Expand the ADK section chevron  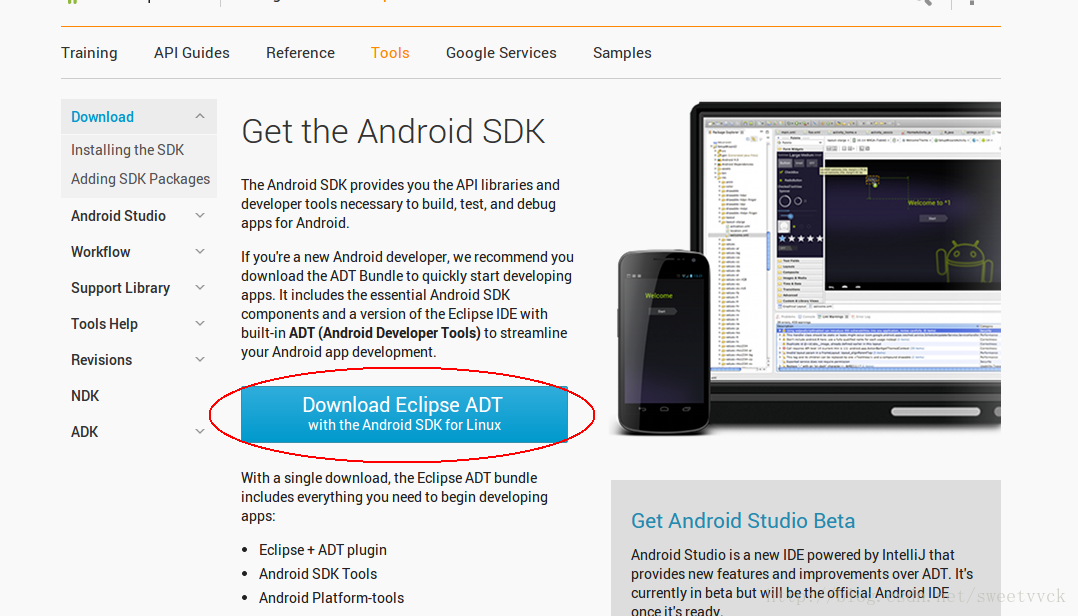[x=200, y=431]
